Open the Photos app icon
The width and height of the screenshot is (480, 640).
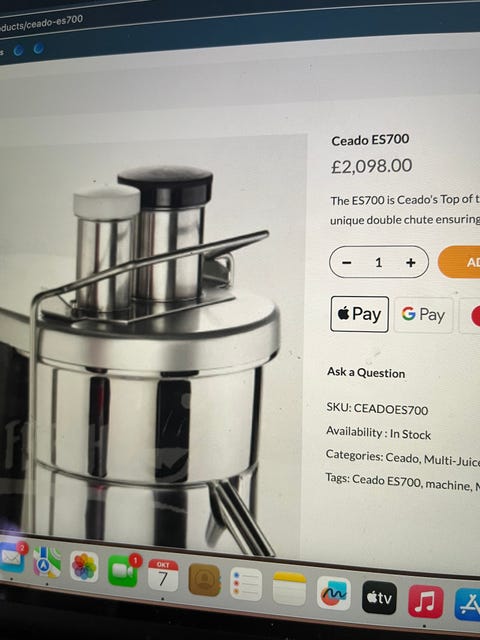[x=84, y=567]
